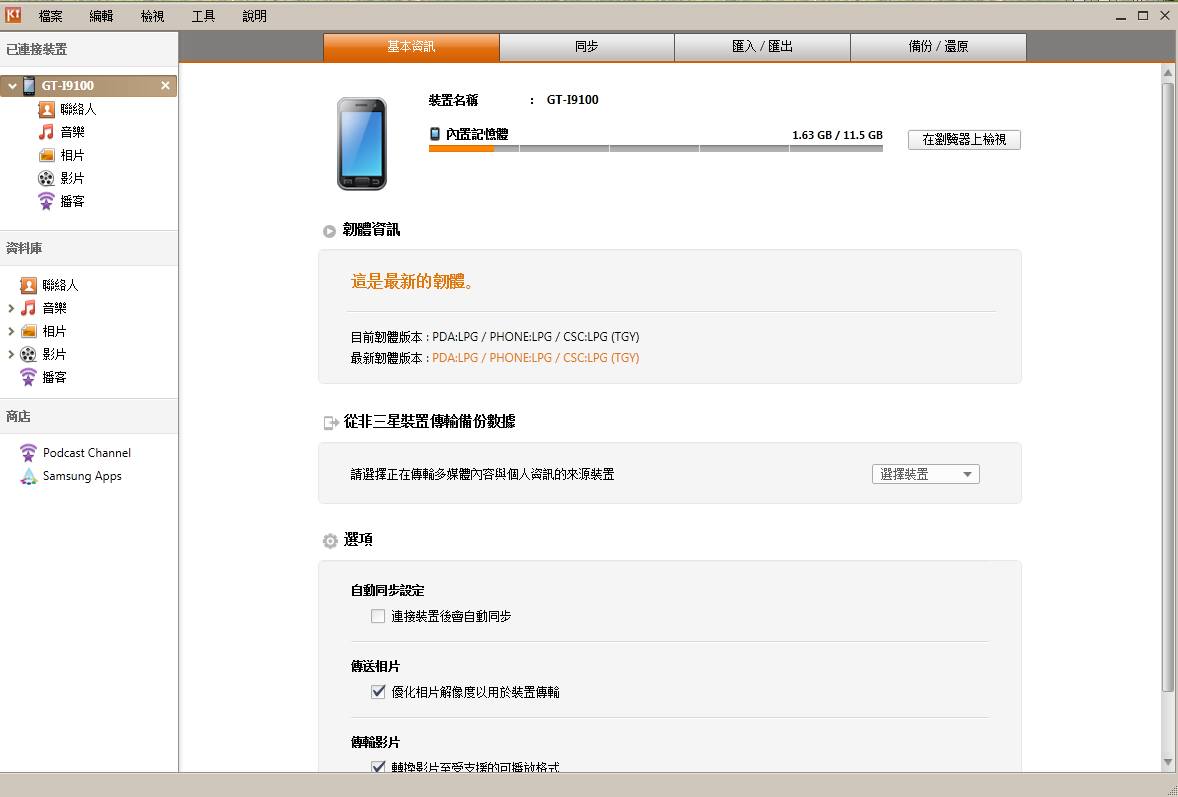Select 影片 videos icon in 資料庫 library
The image size is (1178, 797).
pyautogui.click(x=29, y=354)
